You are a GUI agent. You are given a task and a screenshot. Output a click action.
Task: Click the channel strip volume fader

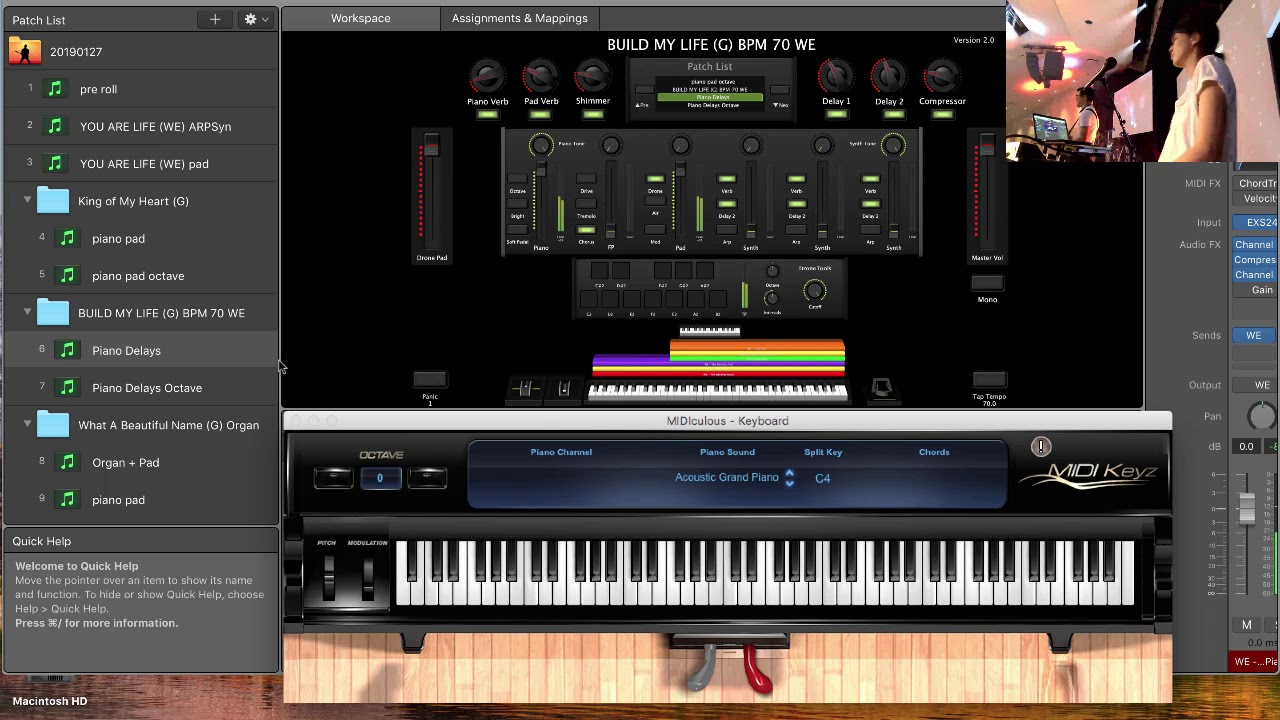1246,508
